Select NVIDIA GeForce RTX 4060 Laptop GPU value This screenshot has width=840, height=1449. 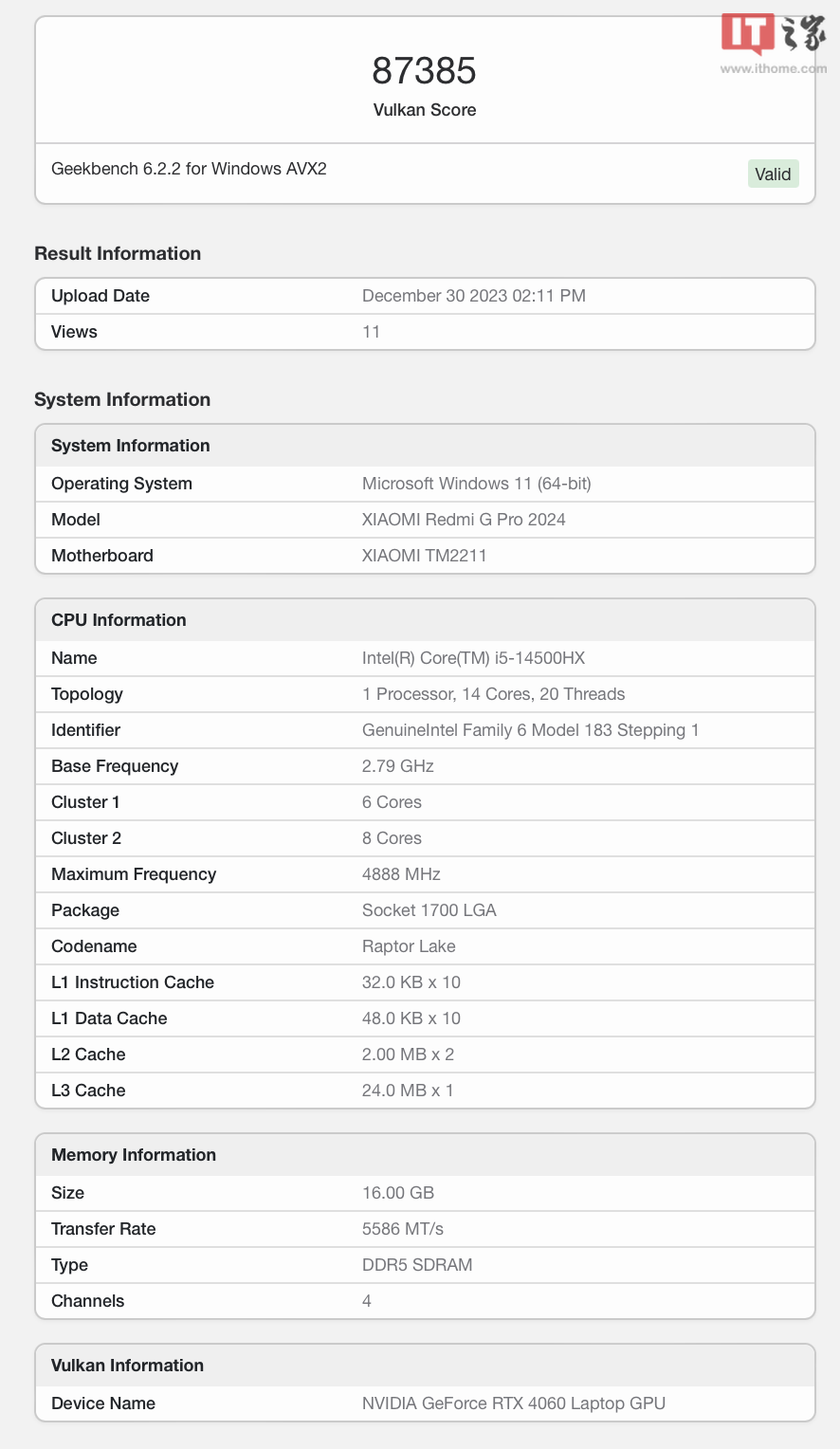(514, 1403)
